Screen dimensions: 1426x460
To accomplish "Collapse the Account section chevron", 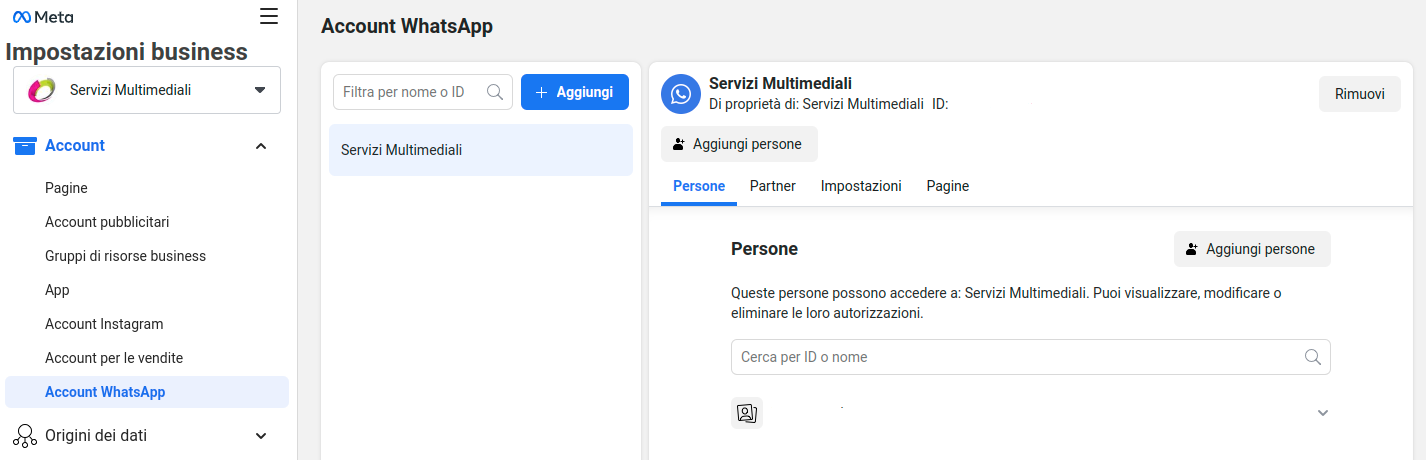I will point(261,146).
